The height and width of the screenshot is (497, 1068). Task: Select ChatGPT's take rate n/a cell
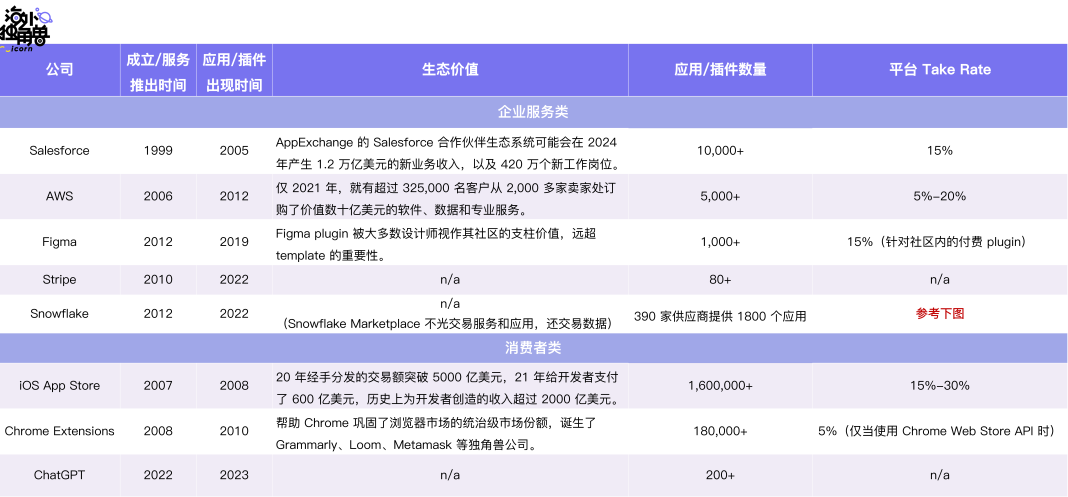tap(939, 475)
